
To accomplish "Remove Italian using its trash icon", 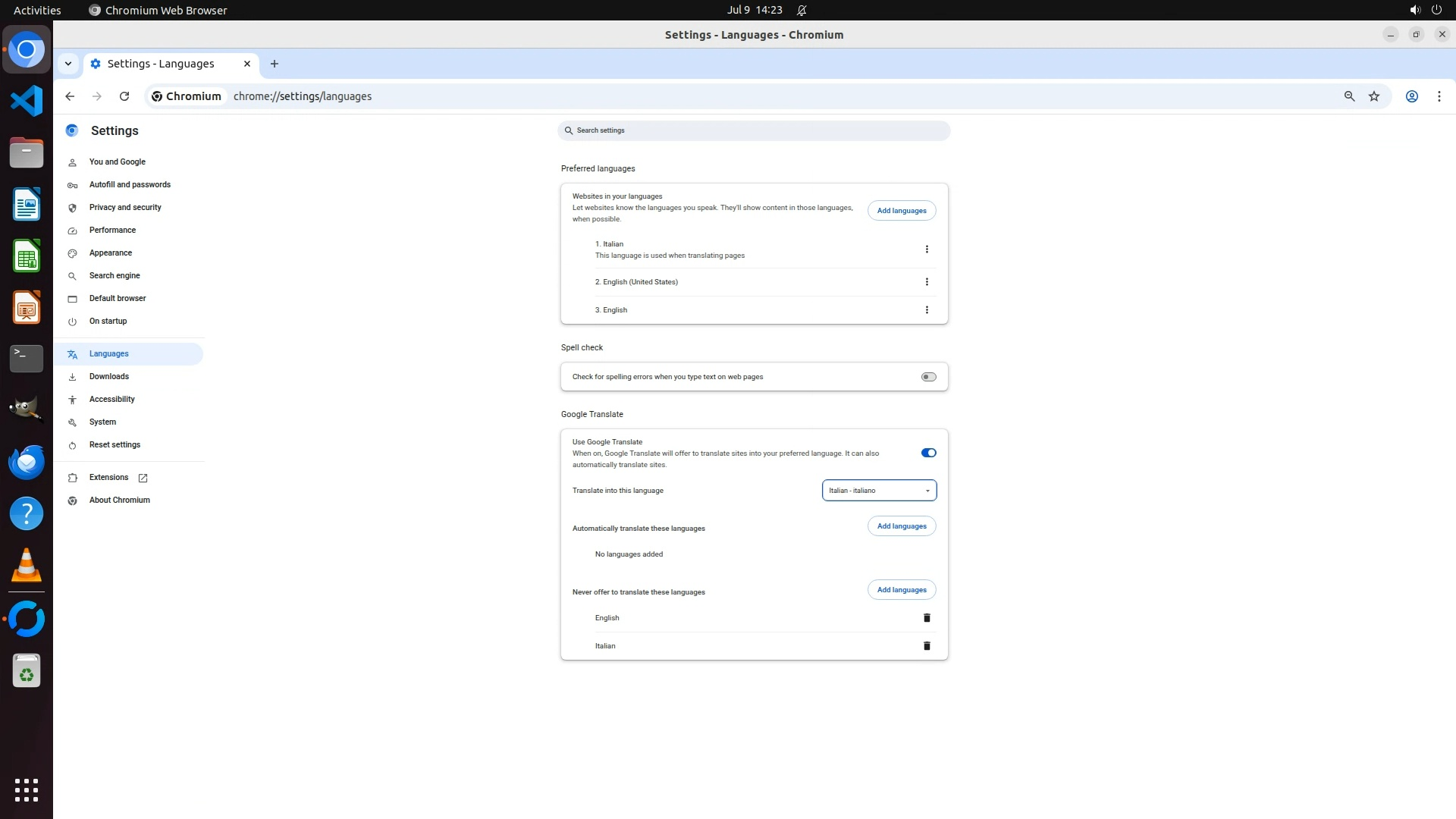I will [x=926, y=646].
